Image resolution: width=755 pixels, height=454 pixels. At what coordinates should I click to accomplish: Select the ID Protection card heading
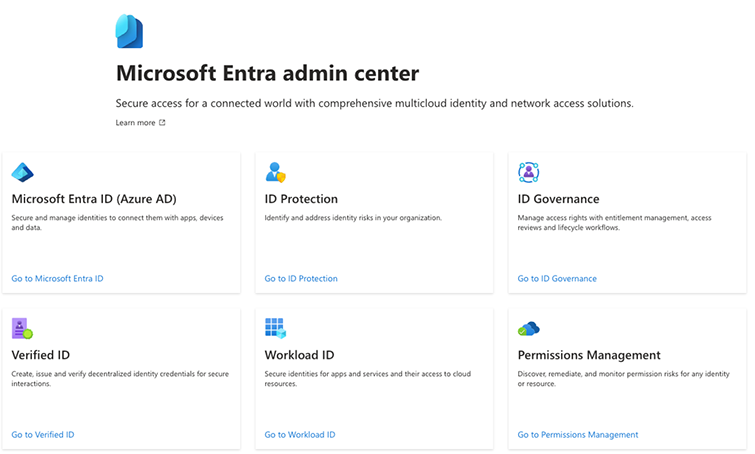click(301, 199)
